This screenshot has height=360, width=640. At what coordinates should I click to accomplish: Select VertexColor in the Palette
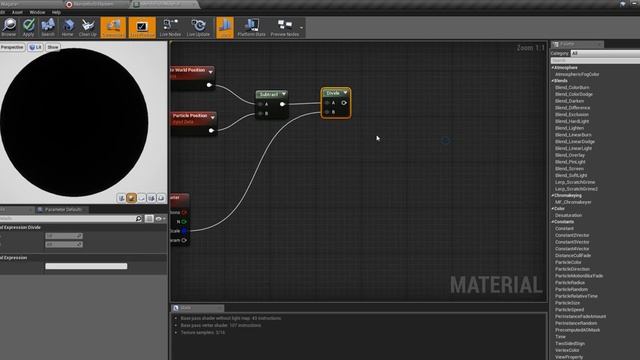coord(567,350)
